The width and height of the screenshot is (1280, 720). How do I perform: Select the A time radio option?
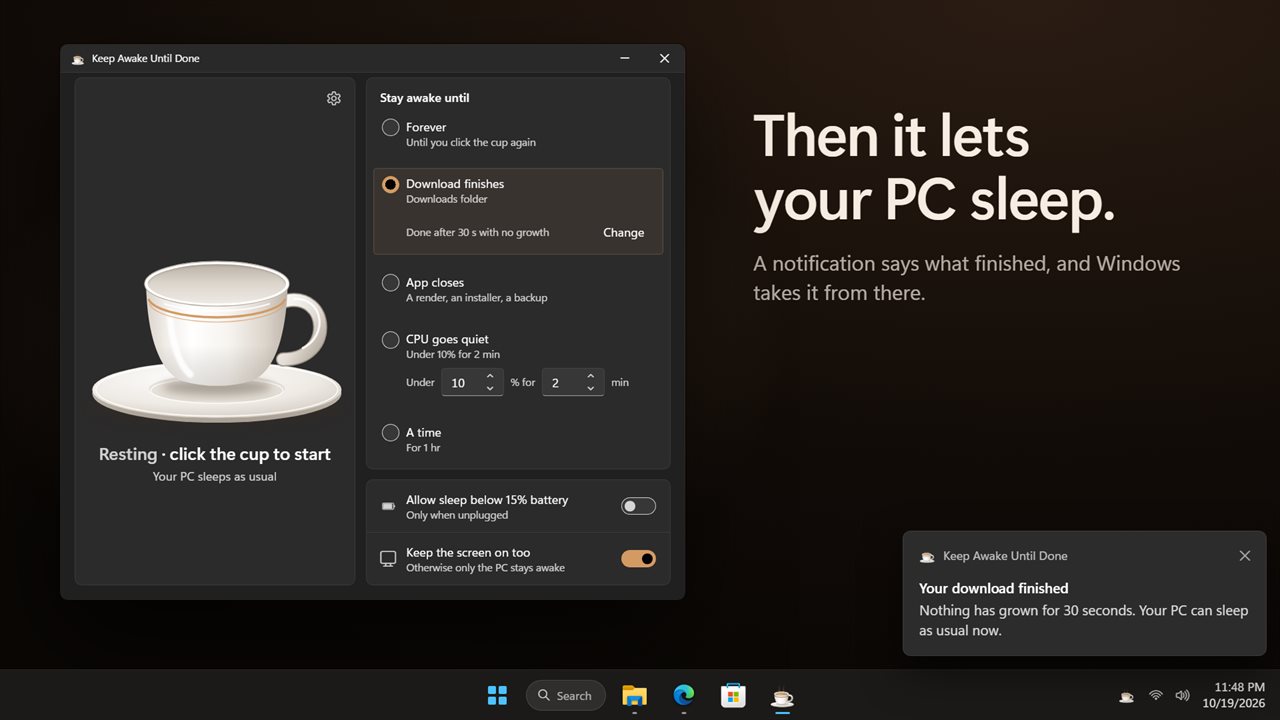pos(391,433)
